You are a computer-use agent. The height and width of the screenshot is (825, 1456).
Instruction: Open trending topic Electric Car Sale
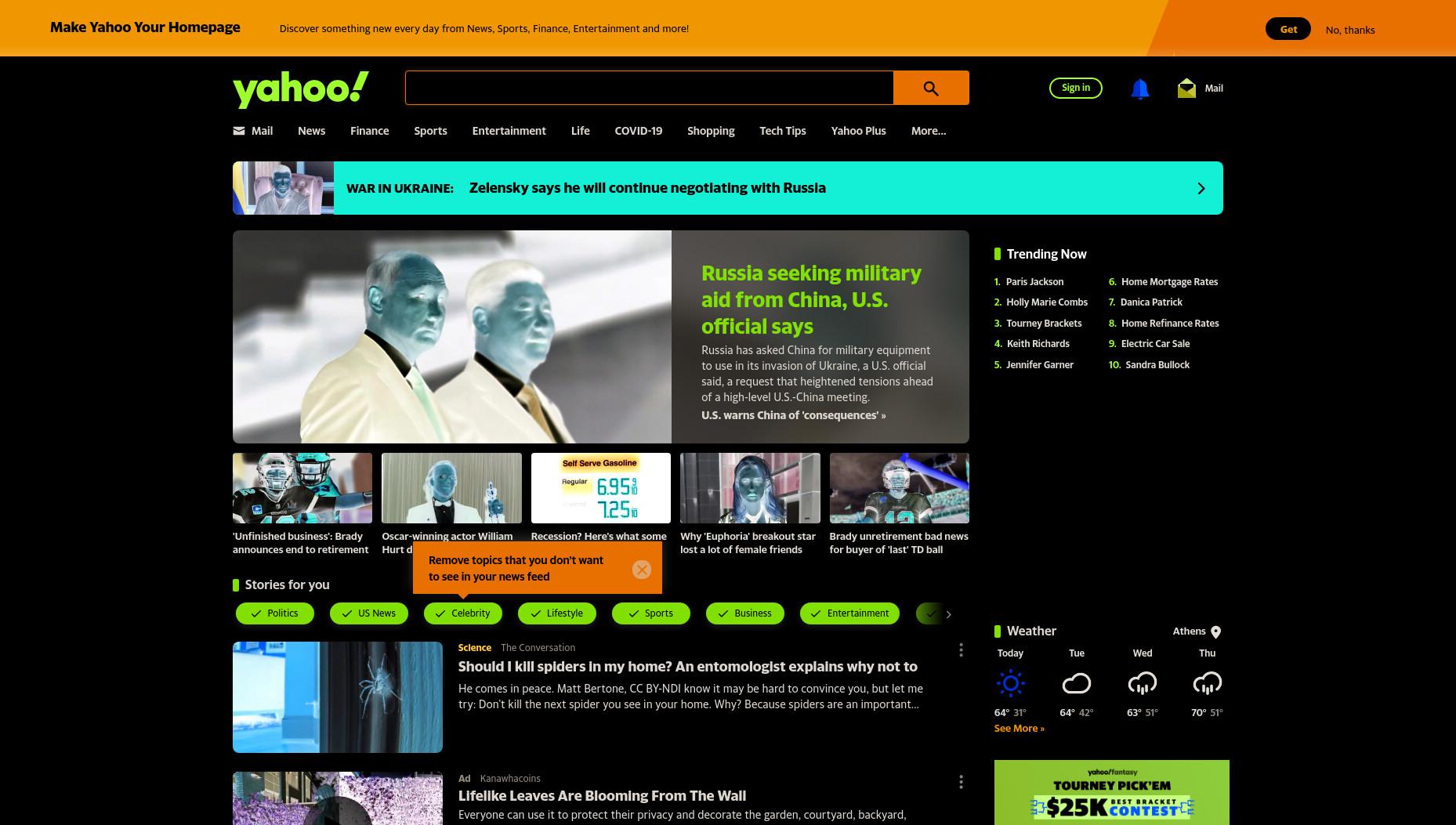coord(1155,344)
